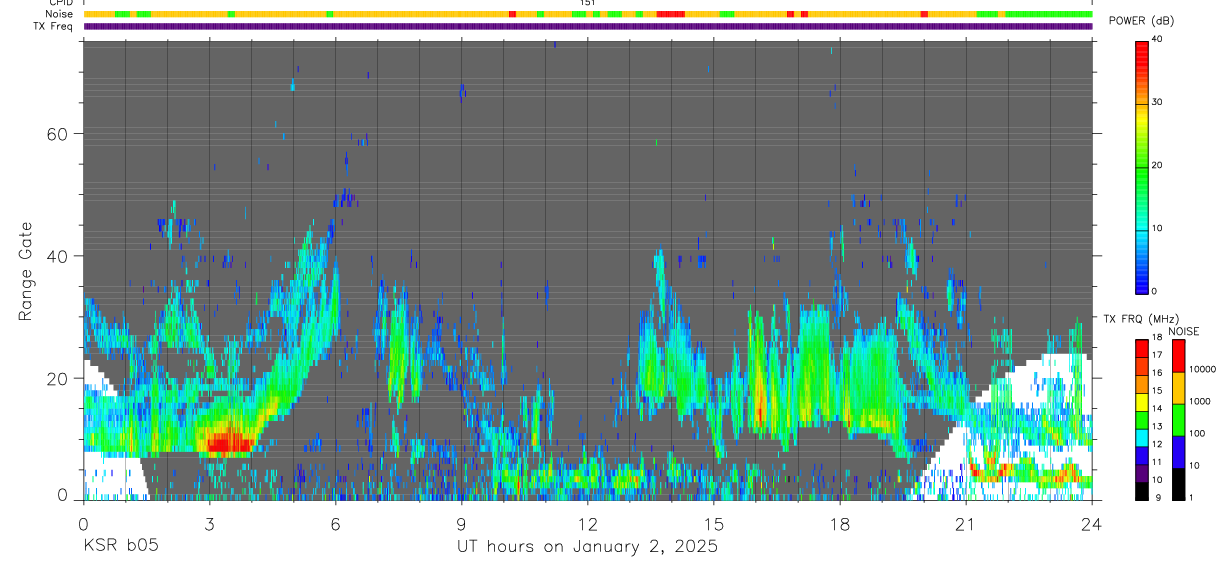The height and width of the screenshot is (567, 1228).
Task: Pick the dark blue bottom of power colorbar
Action: [x=1142, y=285]
